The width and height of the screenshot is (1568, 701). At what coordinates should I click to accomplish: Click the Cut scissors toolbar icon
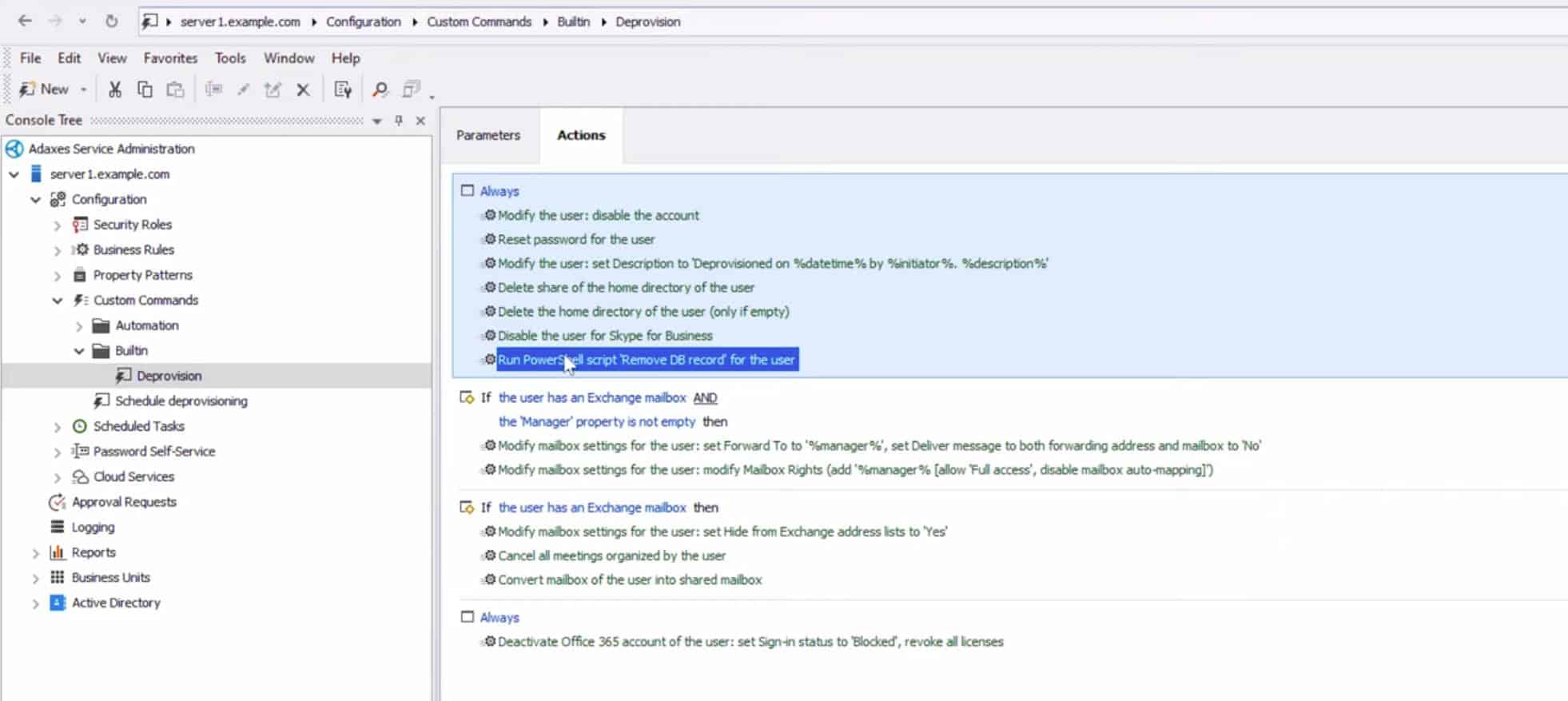(115, 90)
